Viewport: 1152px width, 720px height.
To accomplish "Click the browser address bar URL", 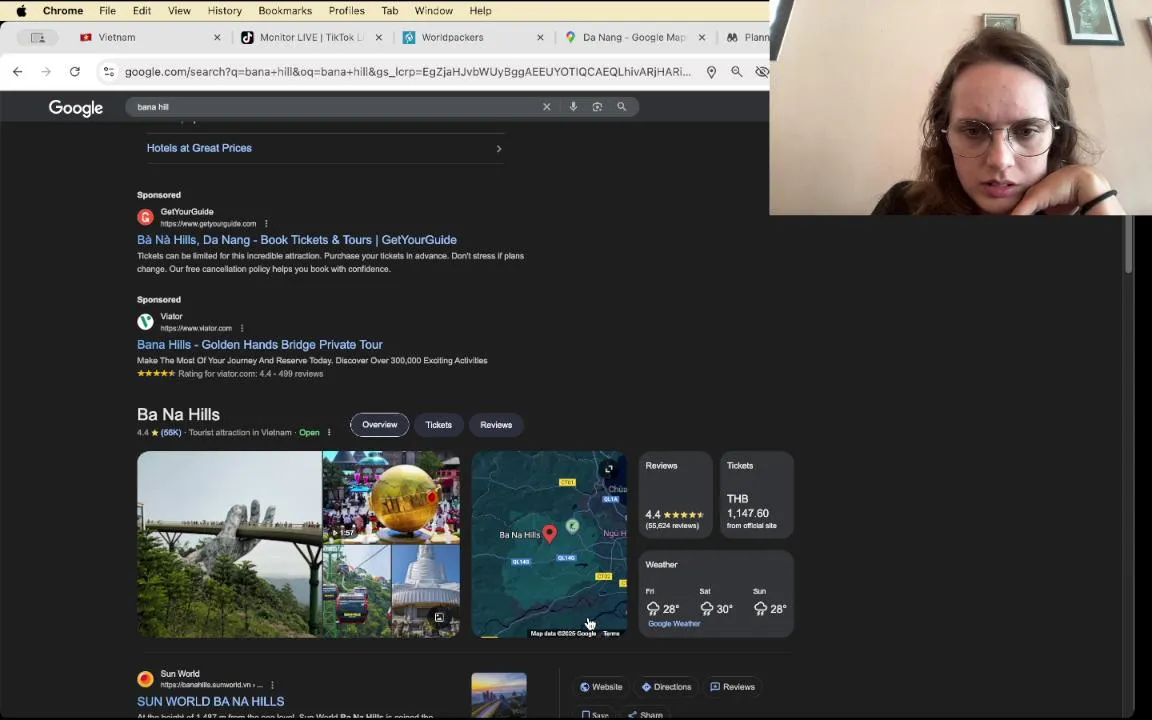I will pos(408,71).
